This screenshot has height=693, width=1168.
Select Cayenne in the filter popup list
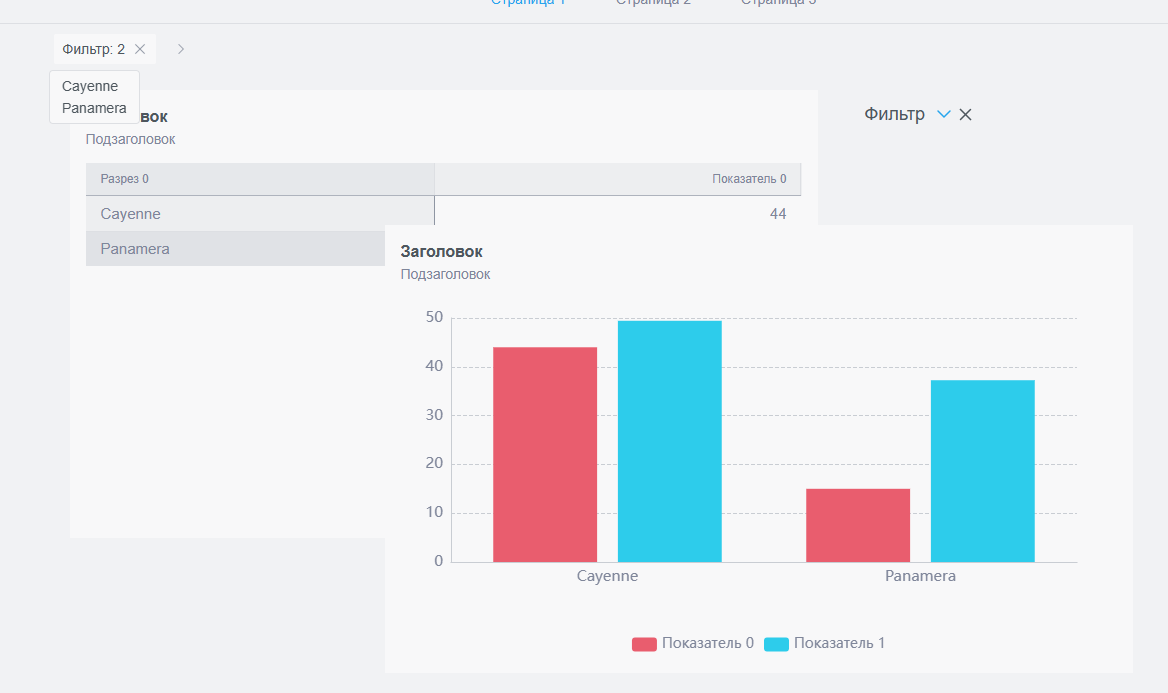90,87
